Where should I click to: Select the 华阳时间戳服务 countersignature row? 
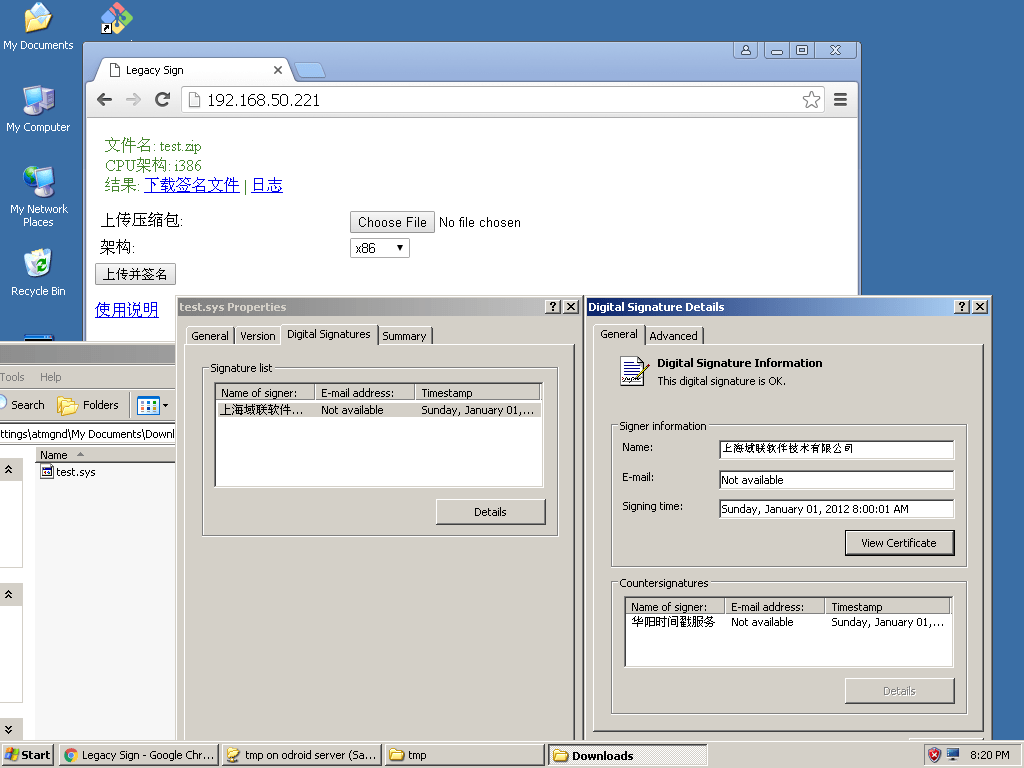click(x=673, y=622)
